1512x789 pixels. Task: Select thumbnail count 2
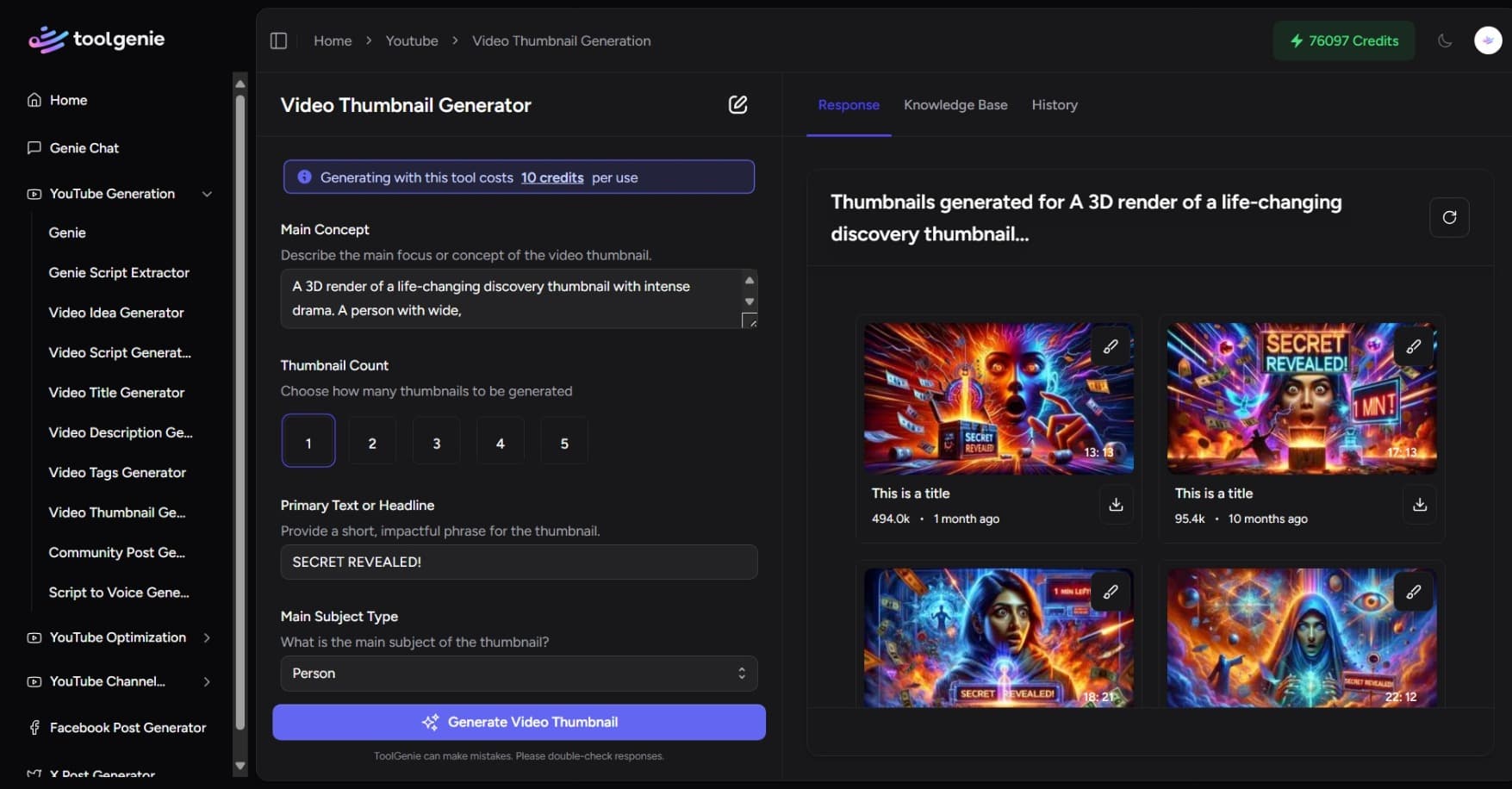coord(372,441)
